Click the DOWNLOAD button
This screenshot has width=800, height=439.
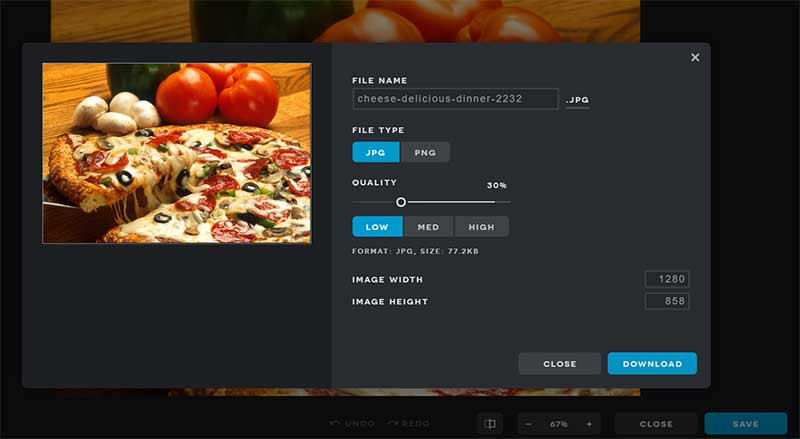coord(652,363)
